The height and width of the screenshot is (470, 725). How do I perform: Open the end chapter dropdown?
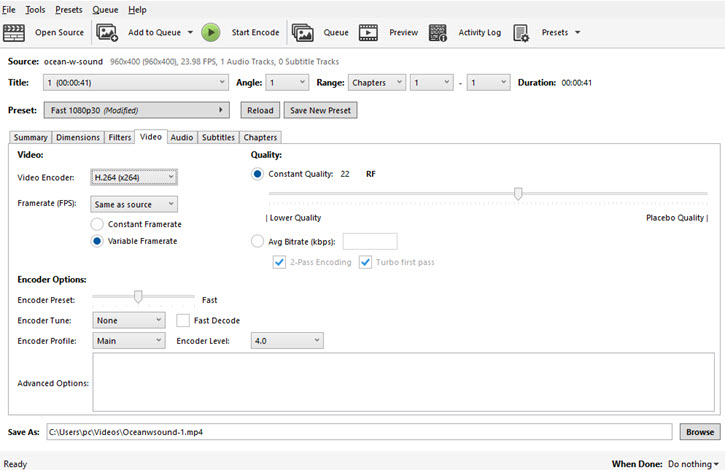[488, 83]
